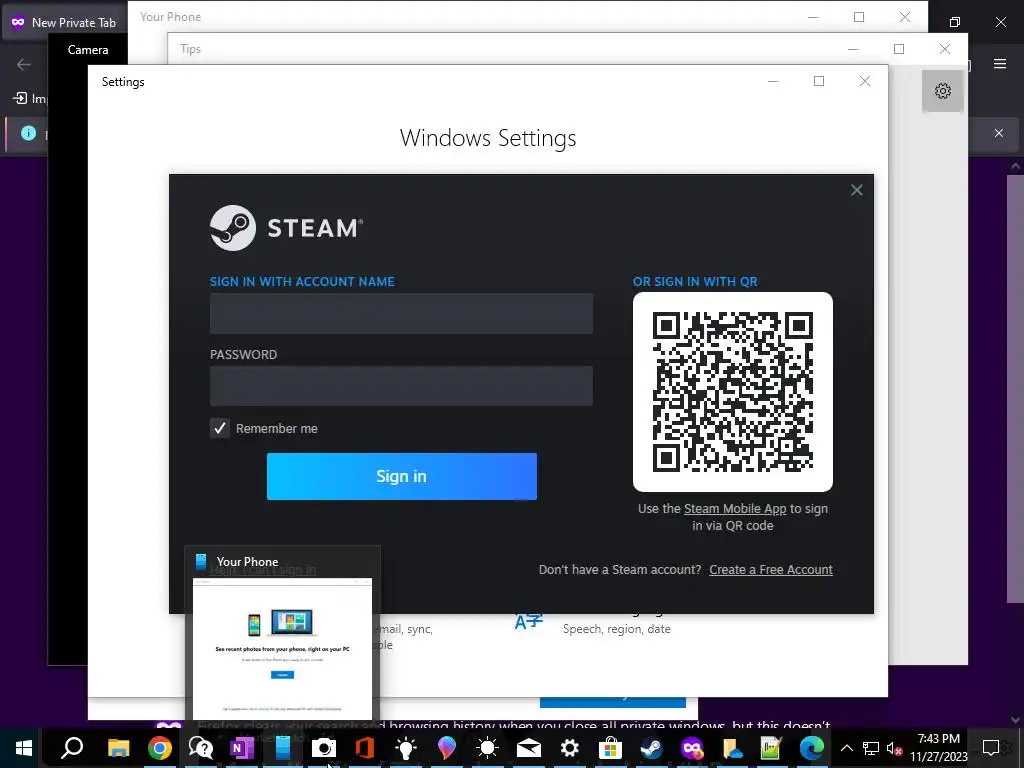Viewport: 1024px width, 768px height.
Task: Focus the Steam account name field
Action: 401,313
